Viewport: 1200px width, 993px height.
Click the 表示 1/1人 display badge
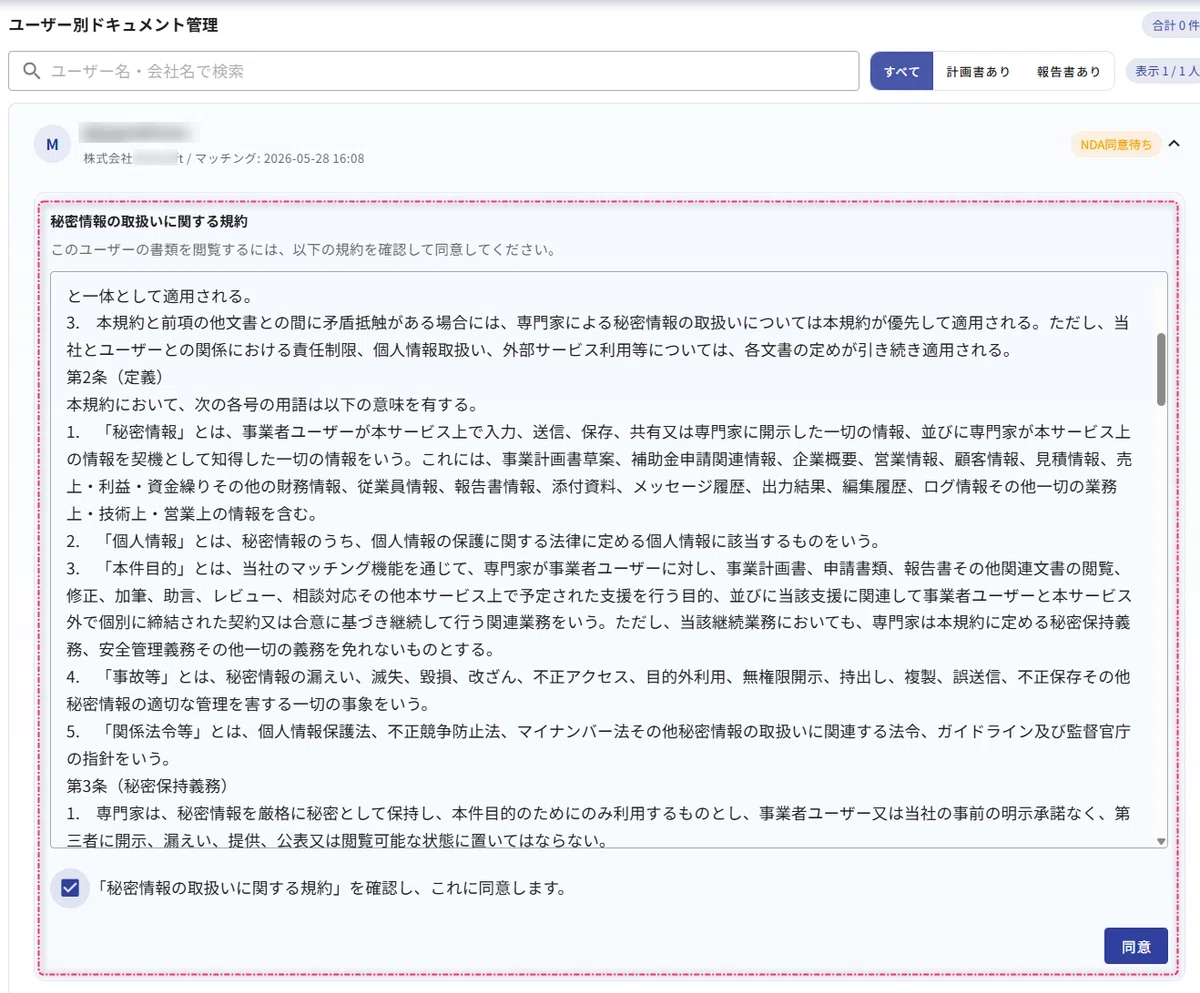(x=1165, y=71)
